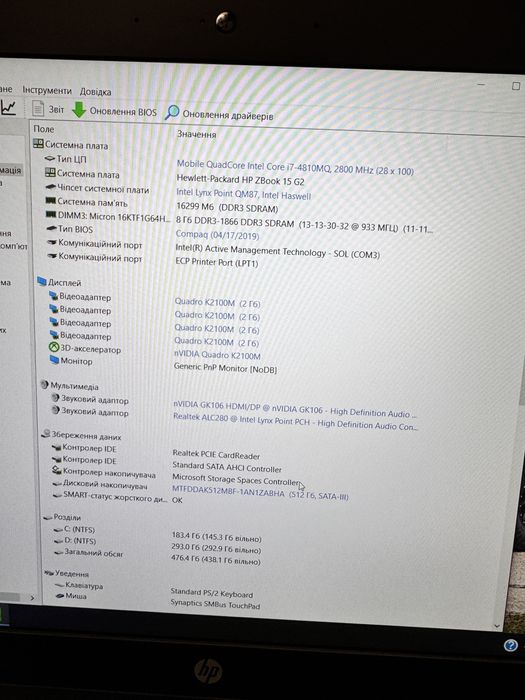The image size is (525, 700).
Task: Open the first Quadro K2100M (2 ГБ) link
Action: click(x=217, y=303)
